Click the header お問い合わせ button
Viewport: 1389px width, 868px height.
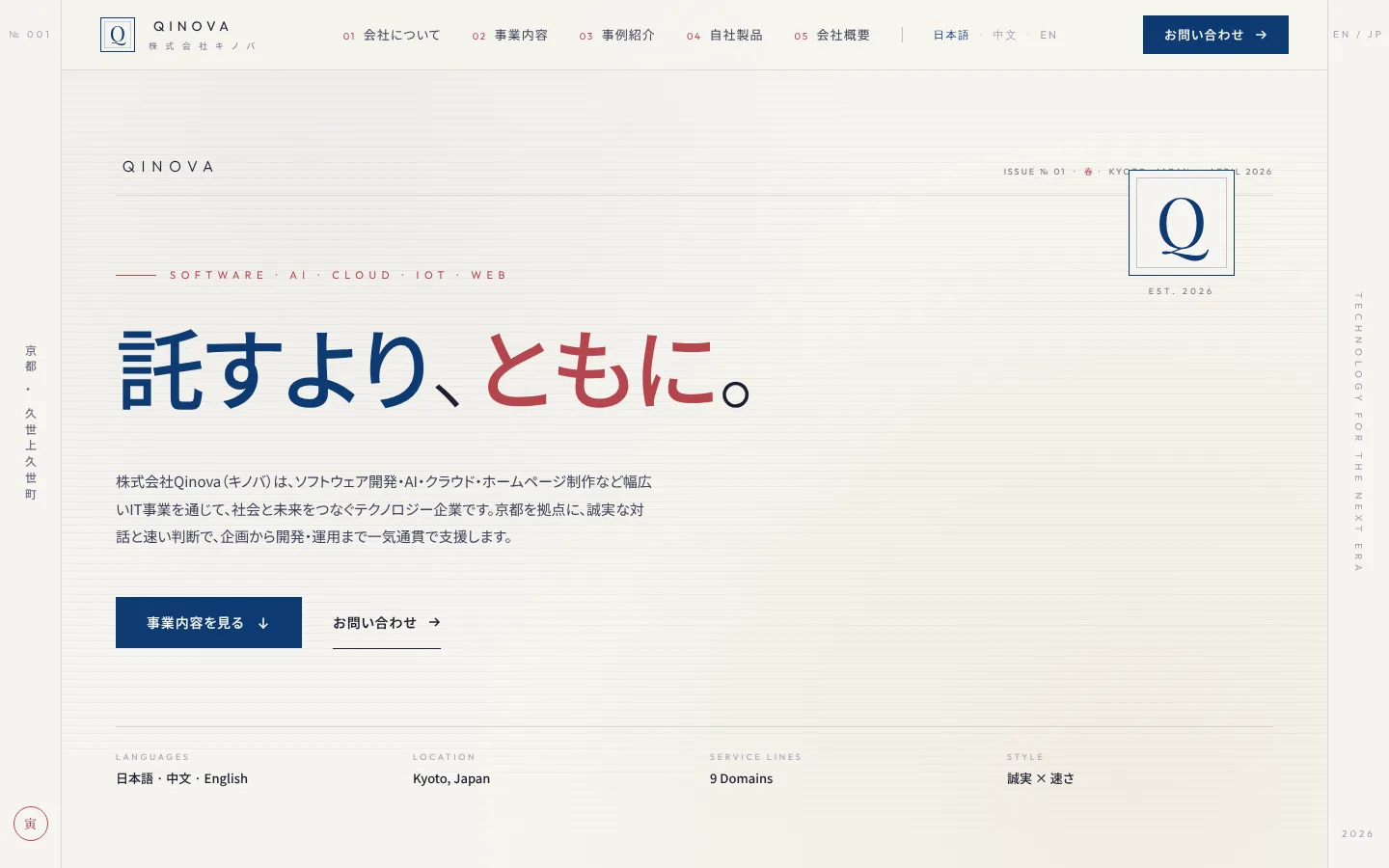pos(1215,35)
